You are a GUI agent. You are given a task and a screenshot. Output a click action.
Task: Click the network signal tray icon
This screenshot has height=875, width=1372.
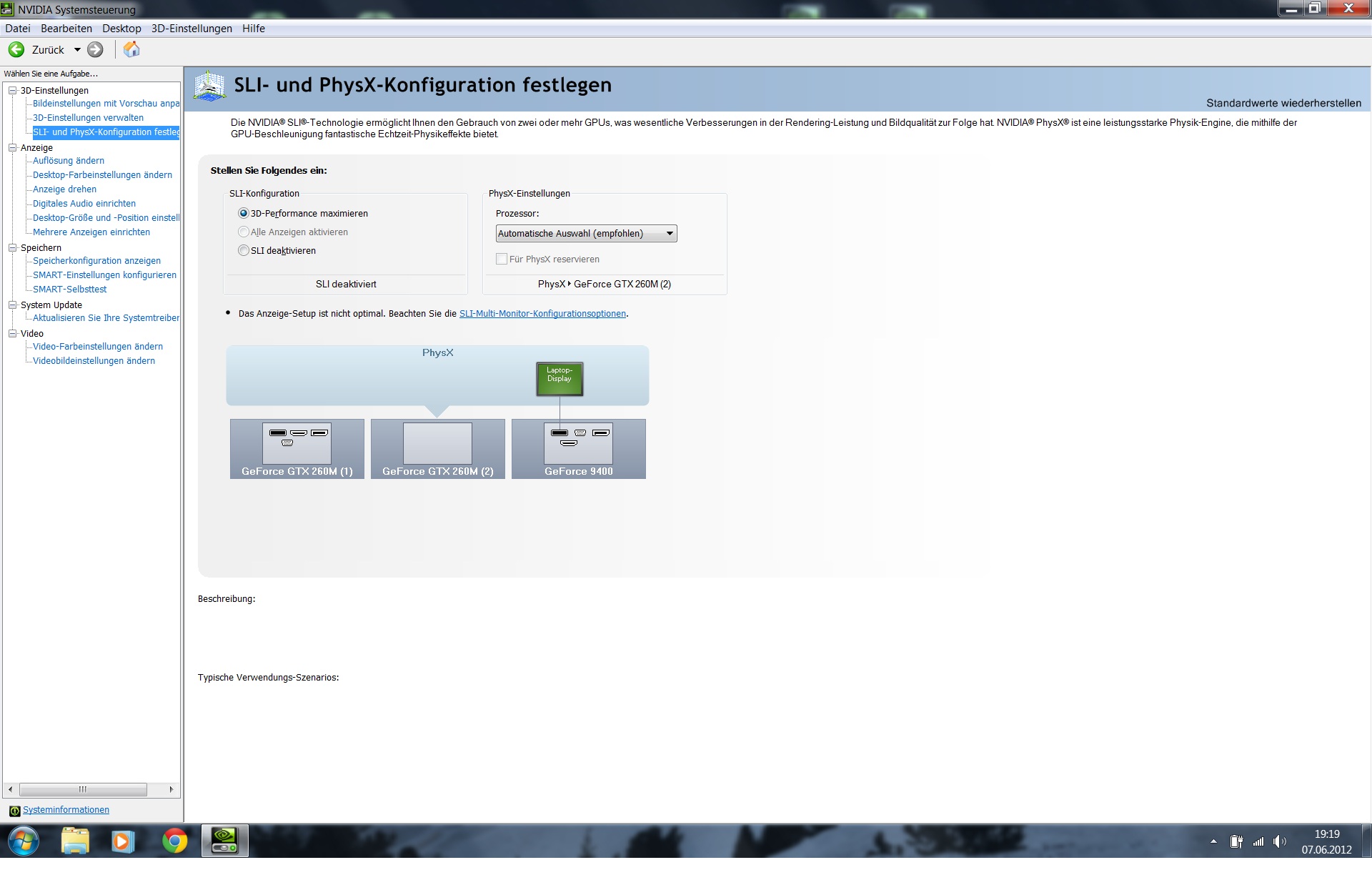click(1258, 841)
